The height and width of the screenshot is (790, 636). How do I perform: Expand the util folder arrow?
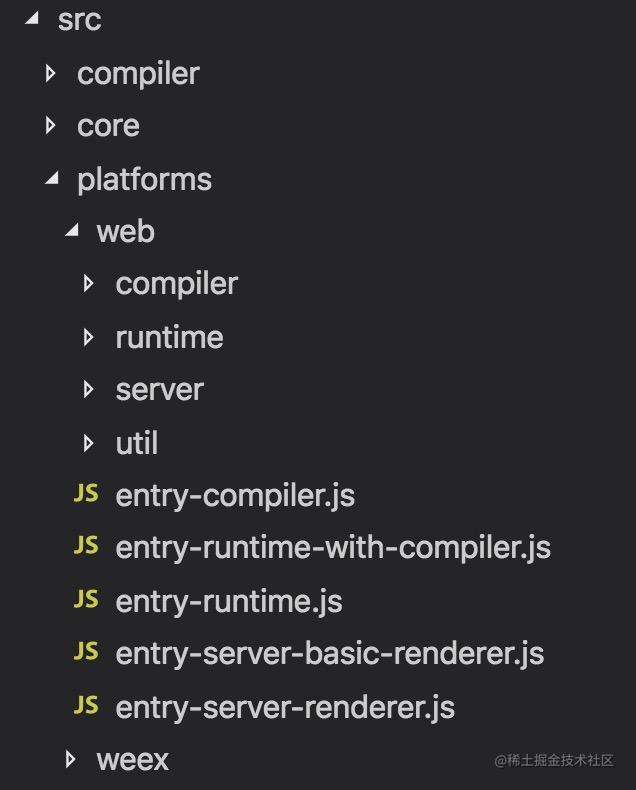pos(88,443)
